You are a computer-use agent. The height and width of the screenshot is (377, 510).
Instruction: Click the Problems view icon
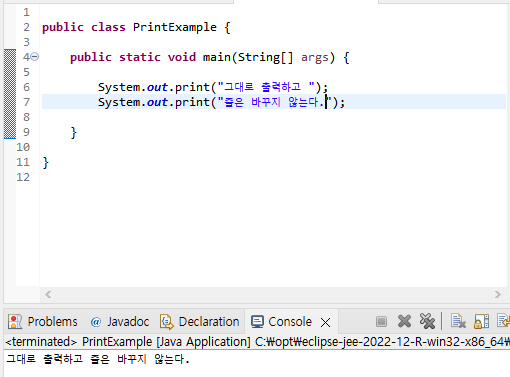point(15,322)
